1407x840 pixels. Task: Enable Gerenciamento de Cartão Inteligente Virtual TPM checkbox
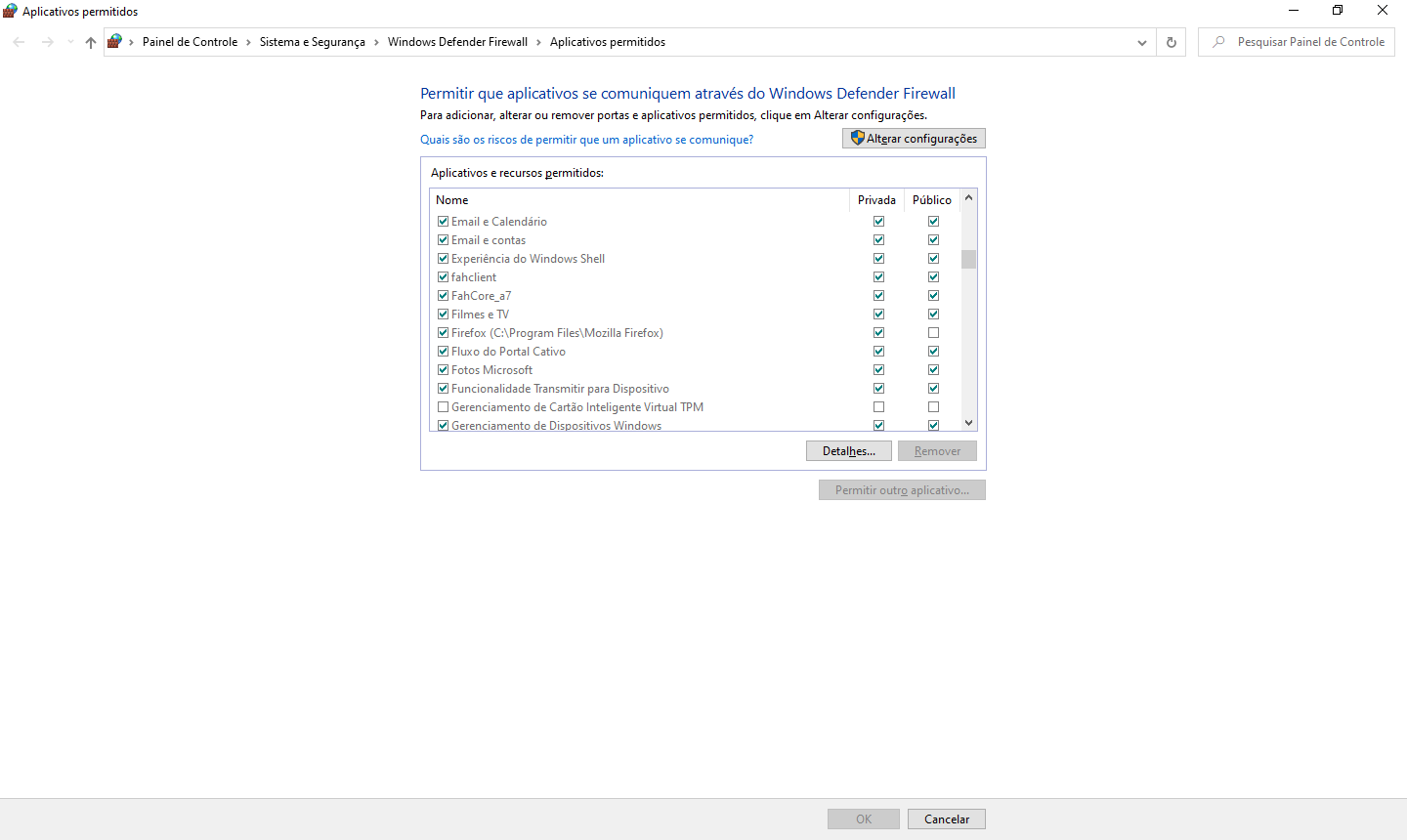pos(444,407)
